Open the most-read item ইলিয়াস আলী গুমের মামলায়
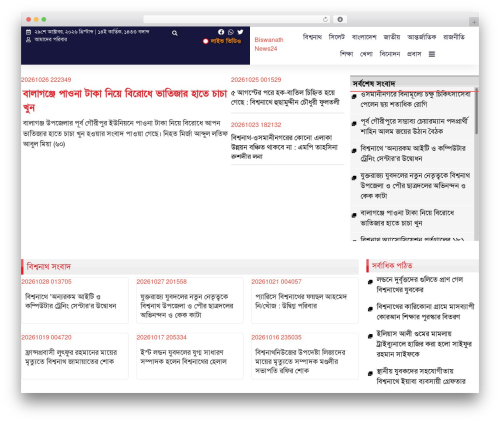The width and height of the screenshot is (500, 423). pos(424,344)
